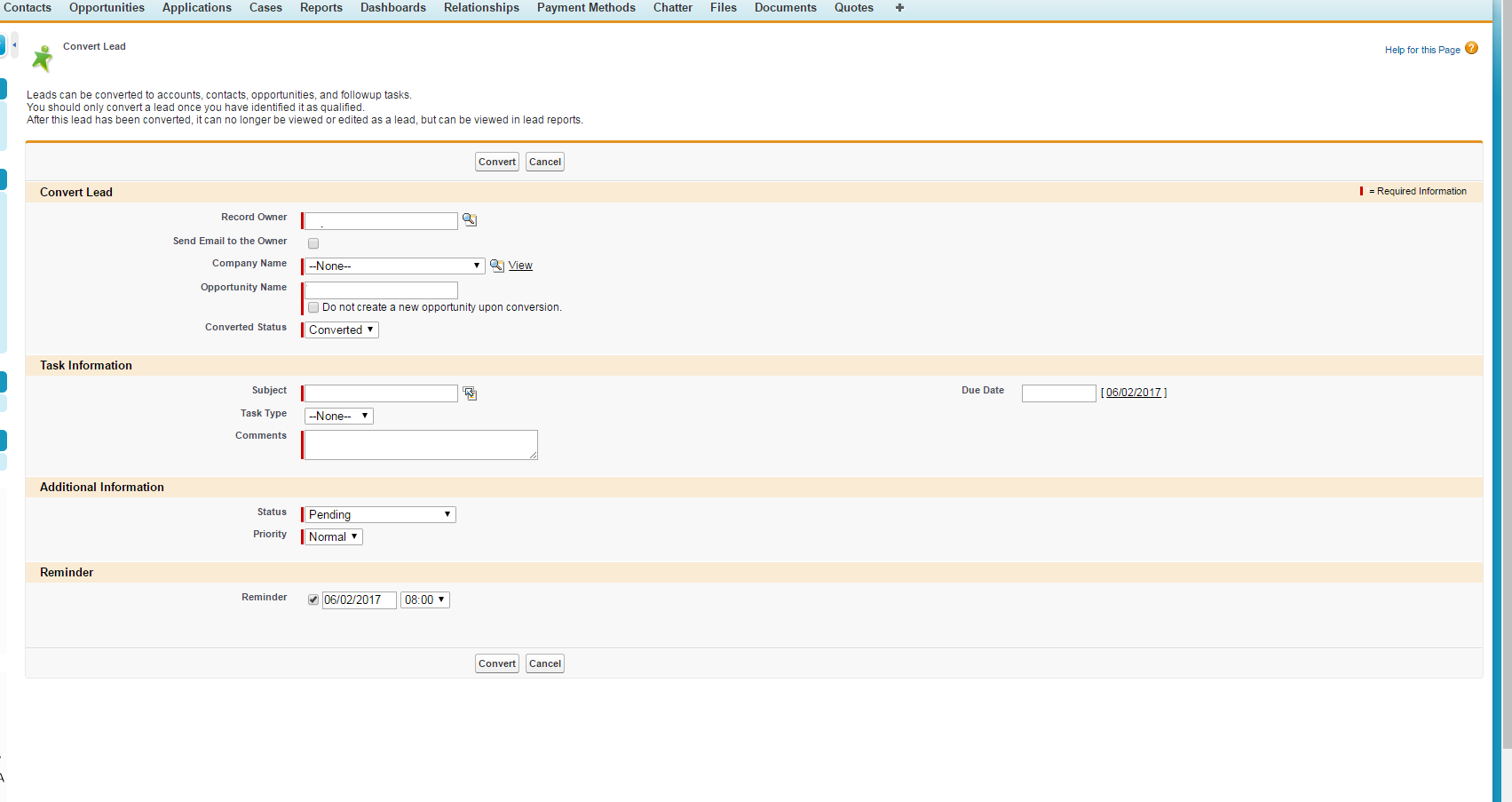
Task: Click the 06/02/2017 due date link
Action: coord(1134,393)
